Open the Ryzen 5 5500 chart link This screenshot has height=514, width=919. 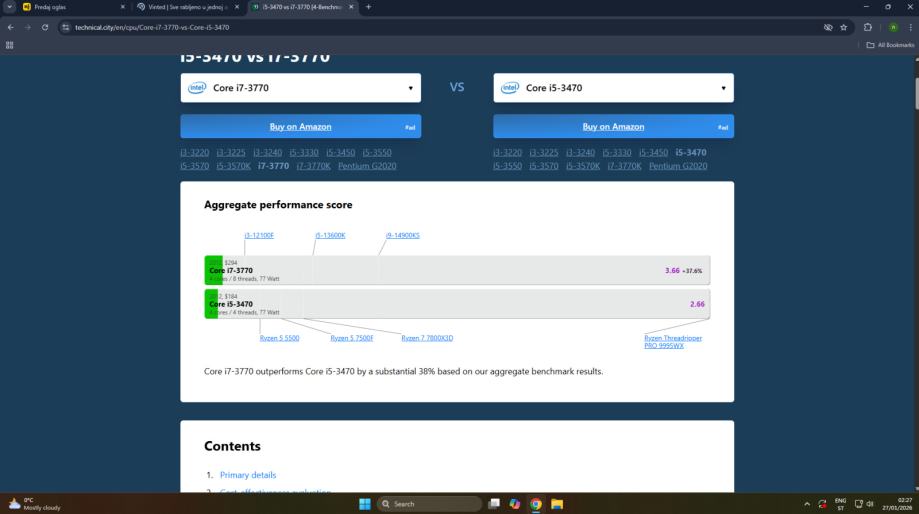[280, 338]
